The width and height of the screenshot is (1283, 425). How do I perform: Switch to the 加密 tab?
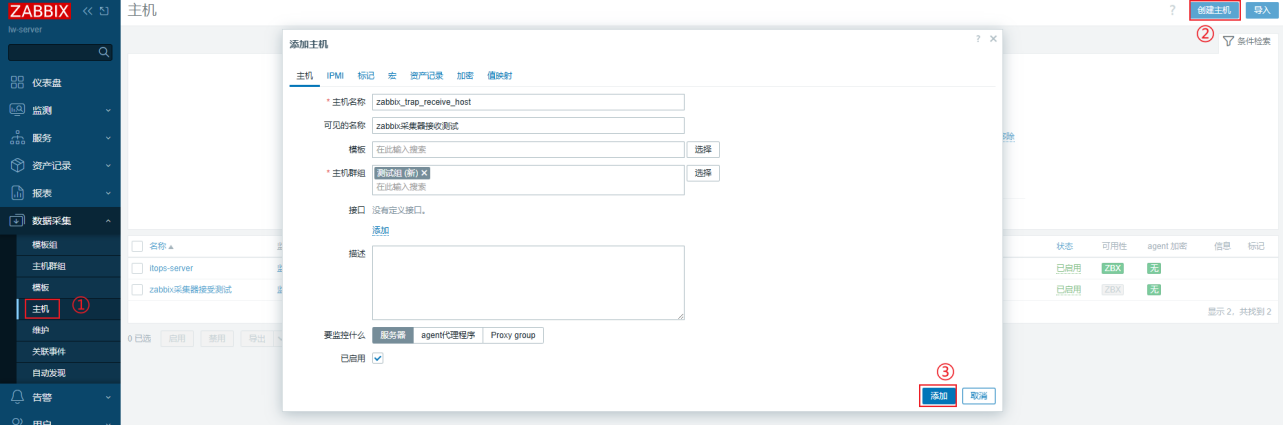[465, 75]
